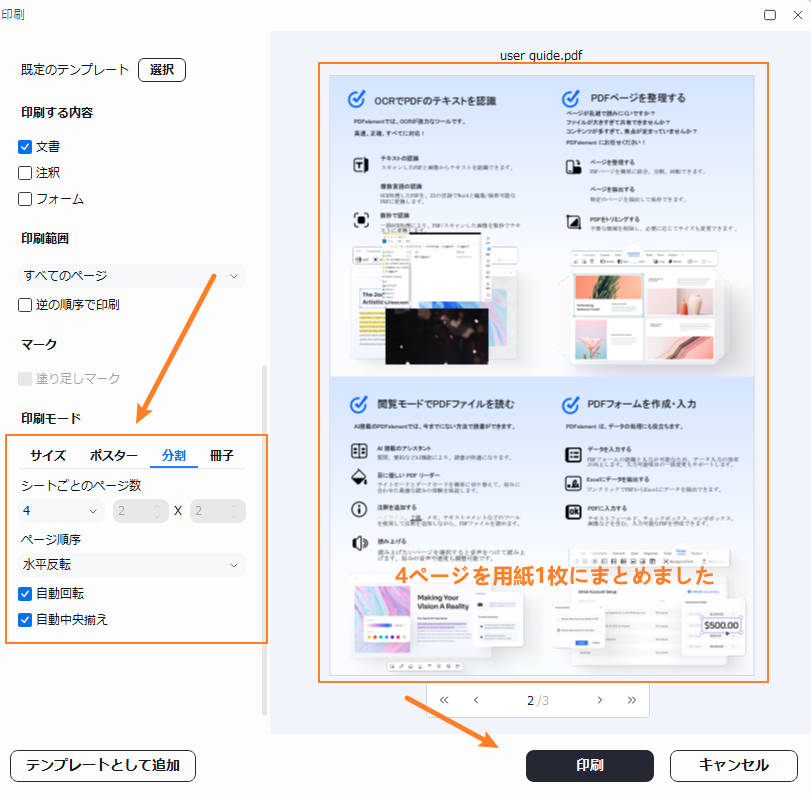Uncheck the 文書 print content option
The width and height of the screenshot is (811, 794).
click(24, 146)
